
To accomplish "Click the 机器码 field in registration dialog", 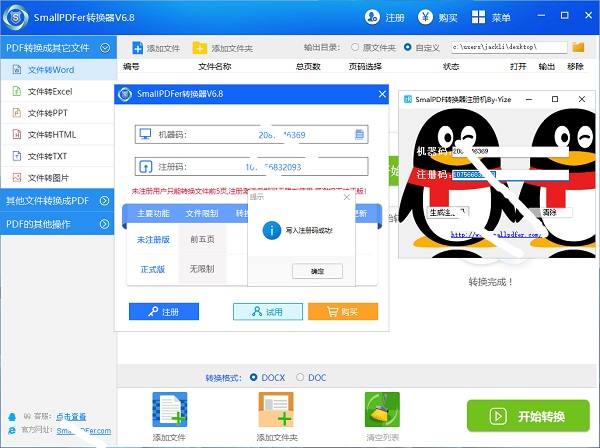I will pos(251,135).
